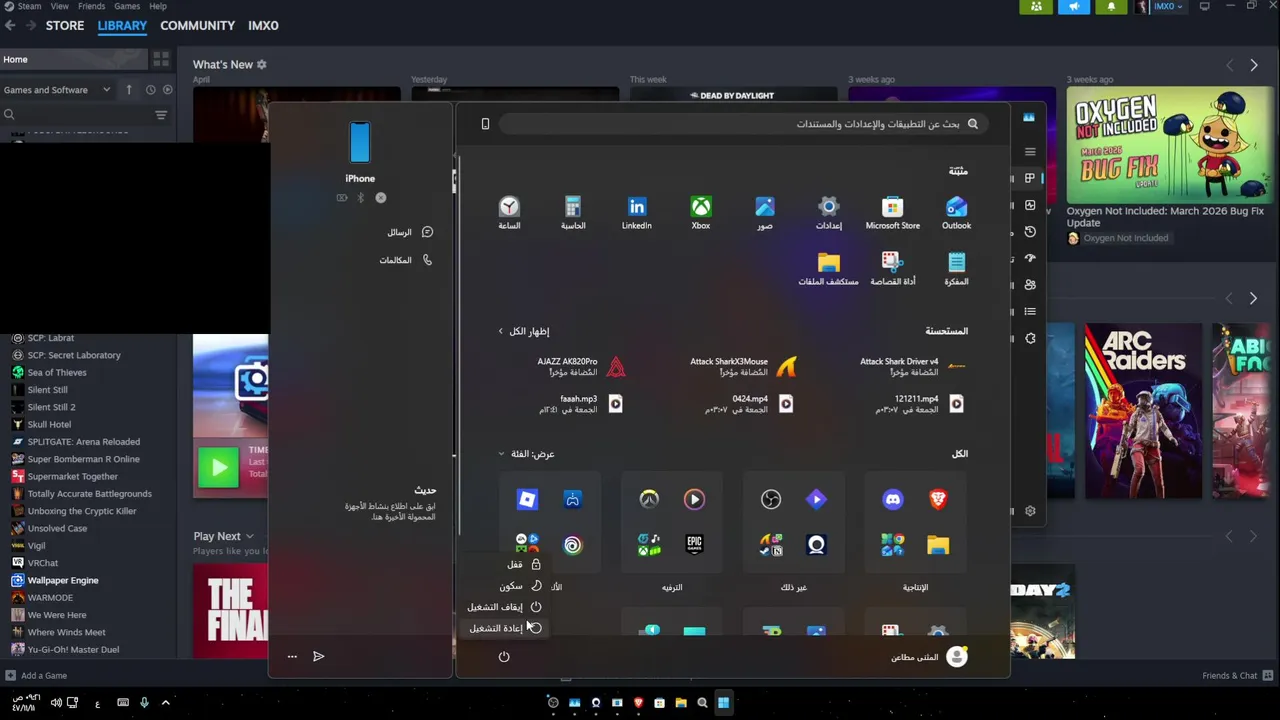Open Calls (المكالمات) in the iPhone panel
The image size is (1280, 720).
click(x=406, y=260)
